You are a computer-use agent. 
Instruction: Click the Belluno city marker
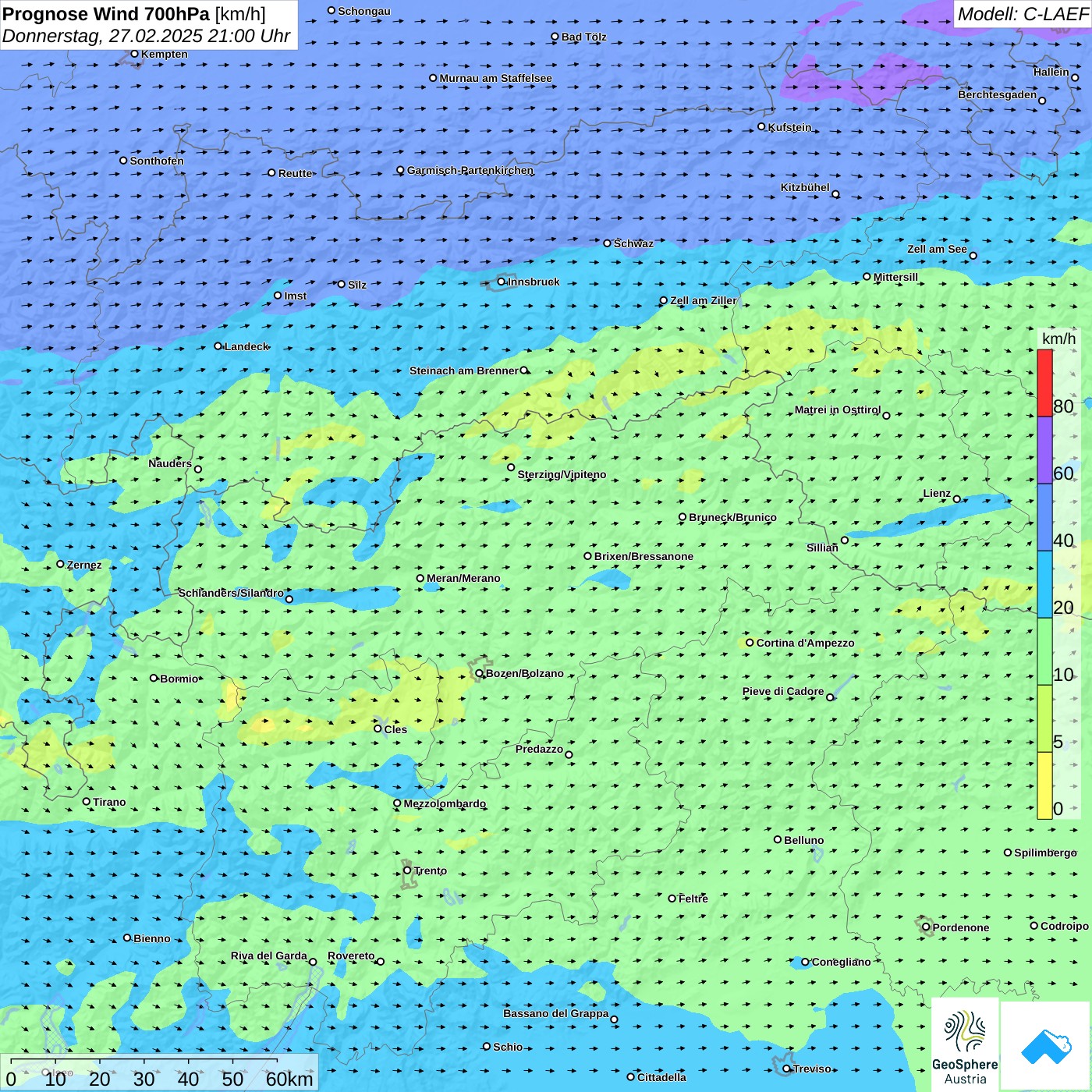(x=777, y=839)
